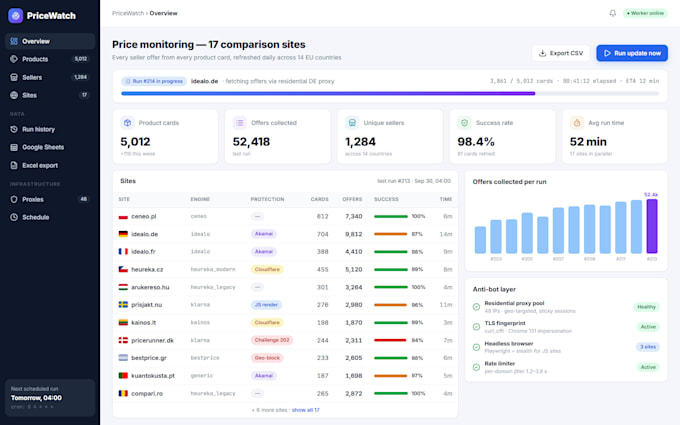
Task: Click the Greek flag beside bestprice.gr
Action: pos(123,358)
